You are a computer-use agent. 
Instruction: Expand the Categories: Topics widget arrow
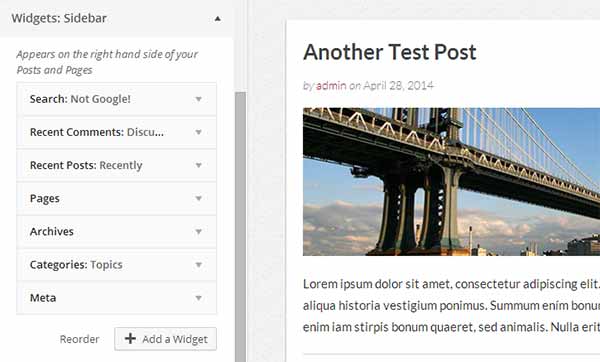click(x=199, y=265)
